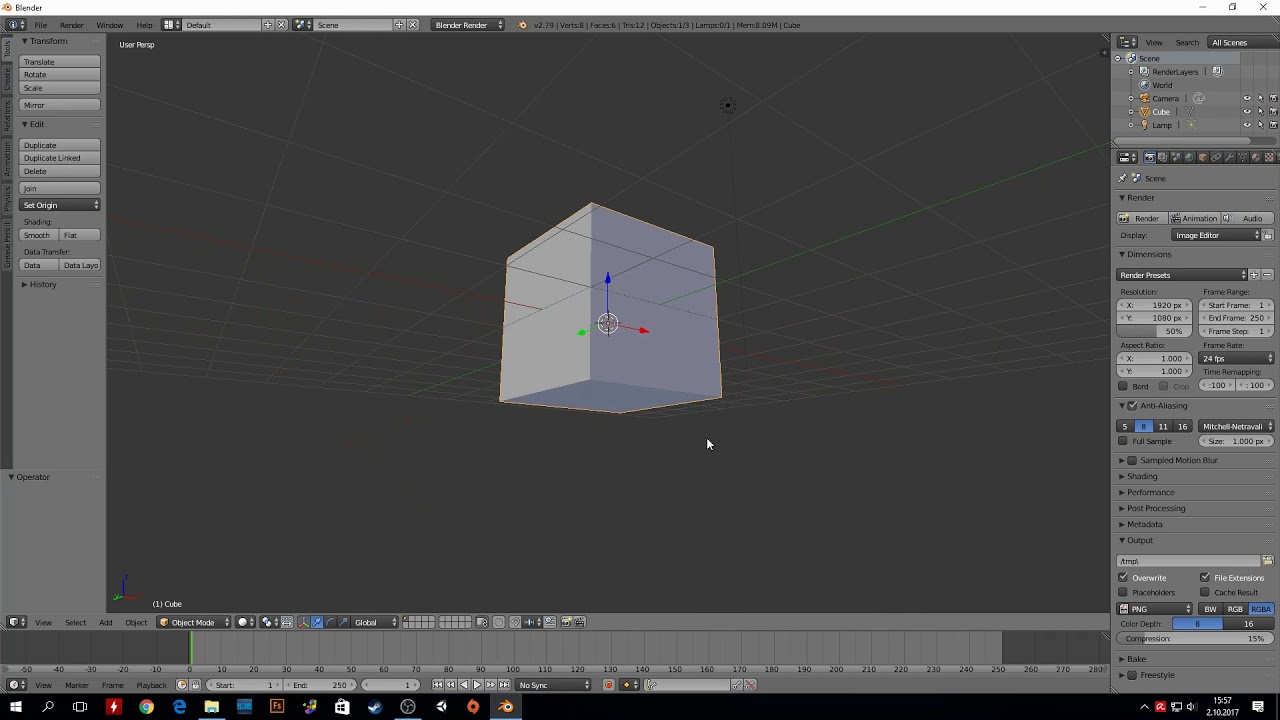Open the Global transform orientation dropdown

(376, 622)
